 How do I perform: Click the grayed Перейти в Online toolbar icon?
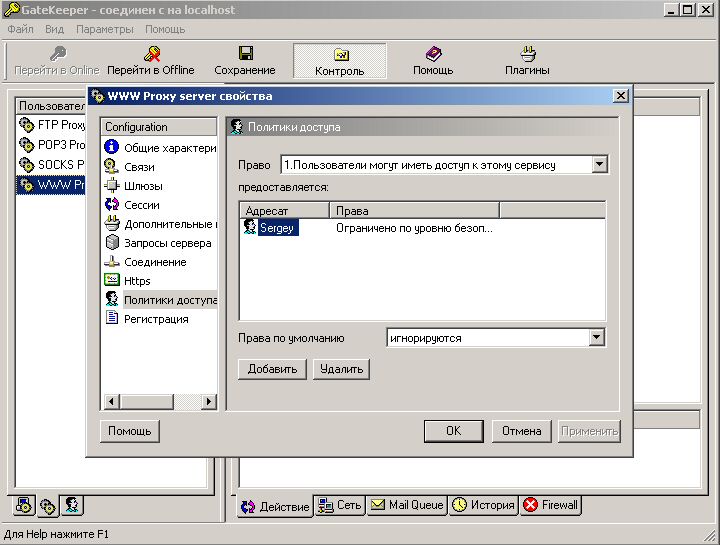(58, 54)
